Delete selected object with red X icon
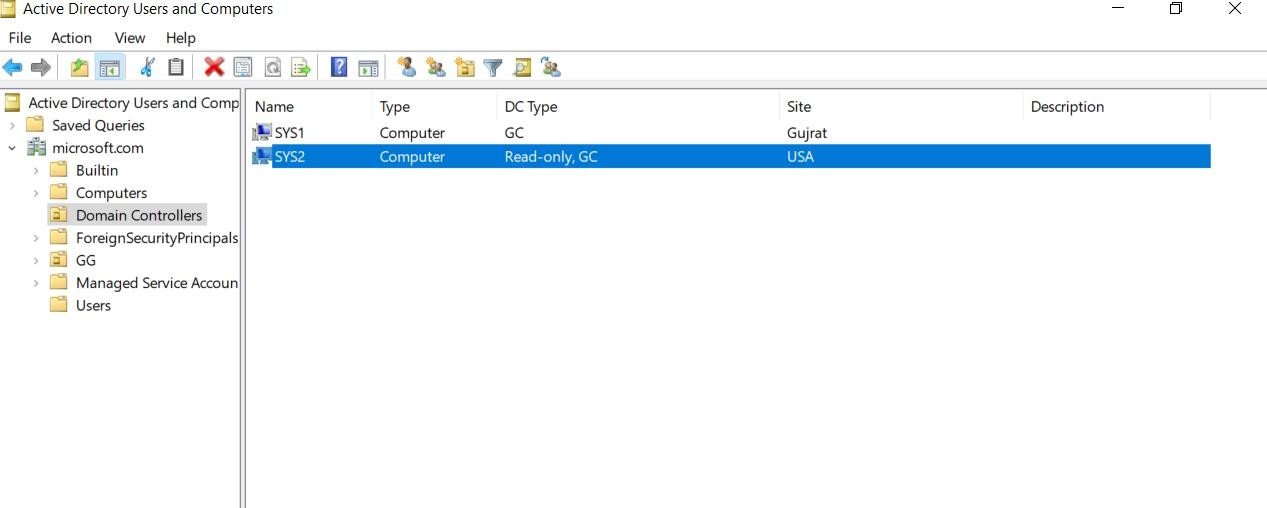 [214, 68]
